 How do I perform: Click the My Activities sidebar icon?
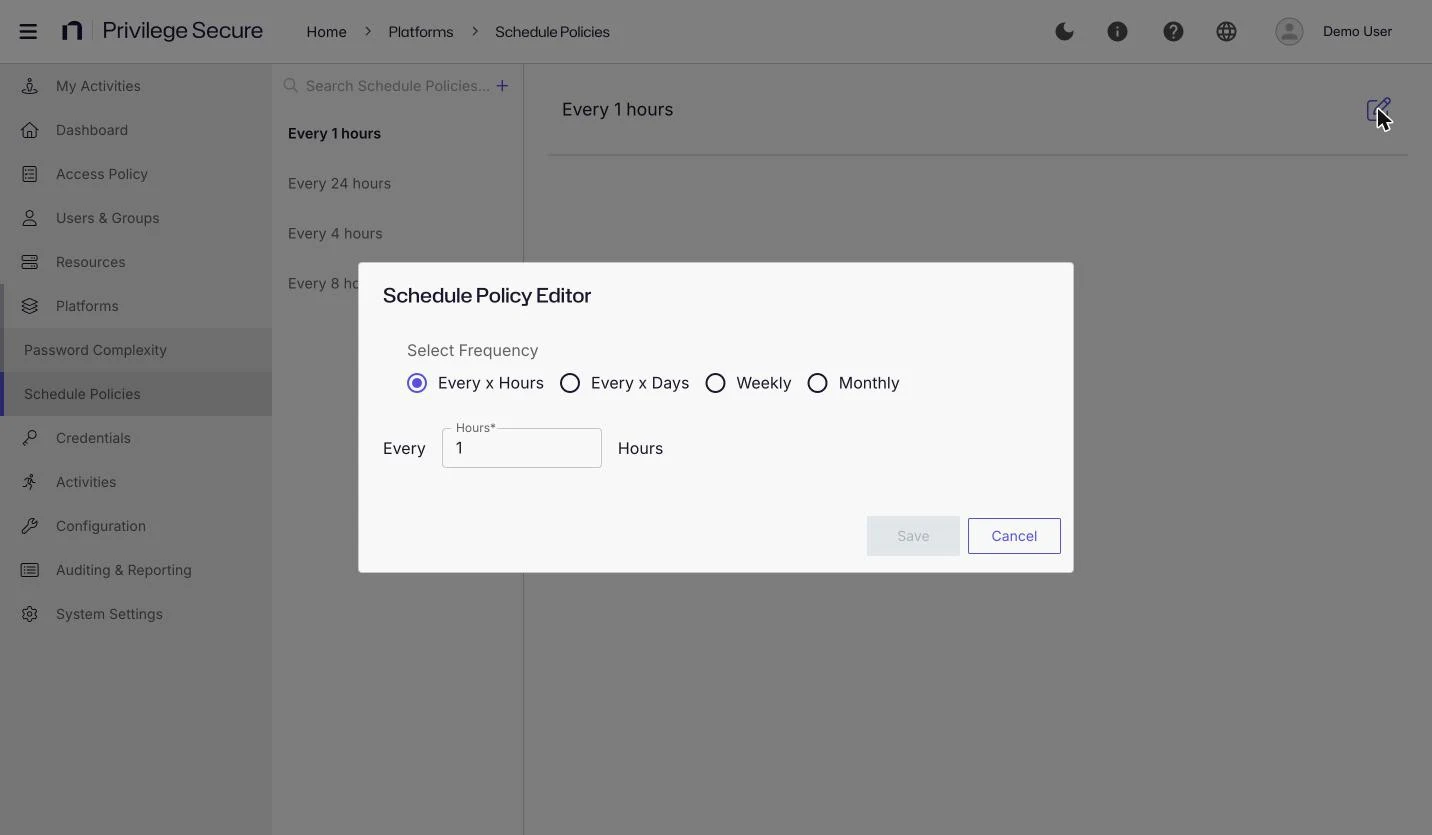click(30, 86)
